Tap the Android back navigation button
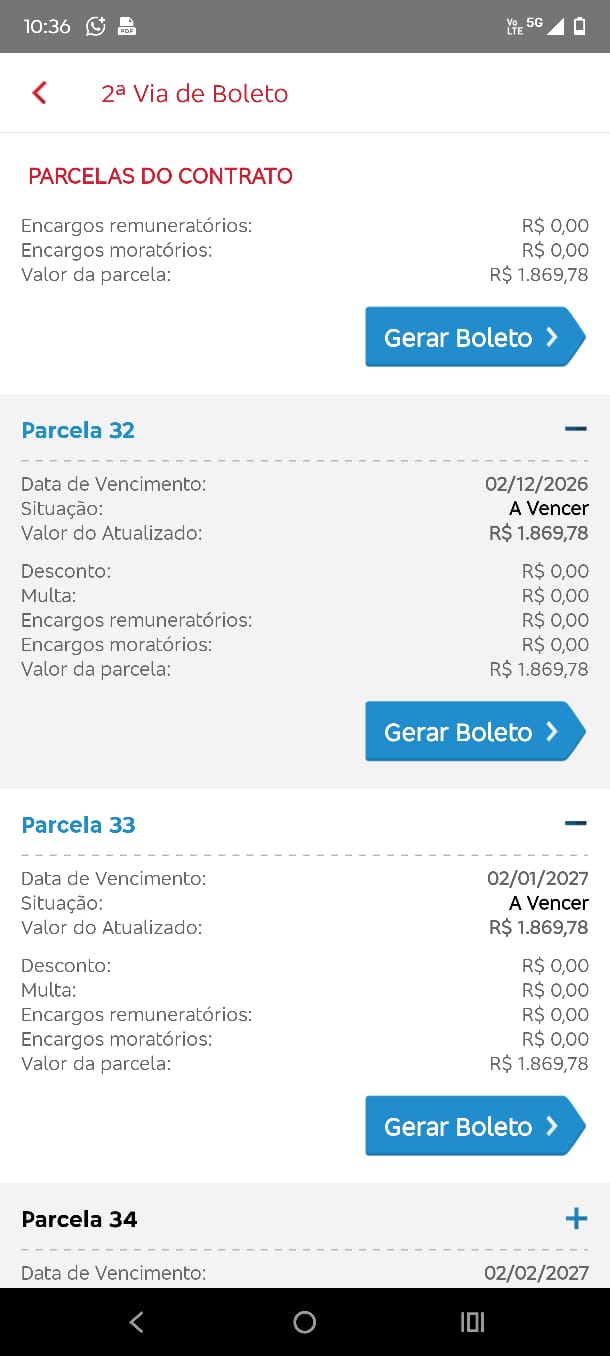Screen dimensions: 610x1356 (137, 1322)
